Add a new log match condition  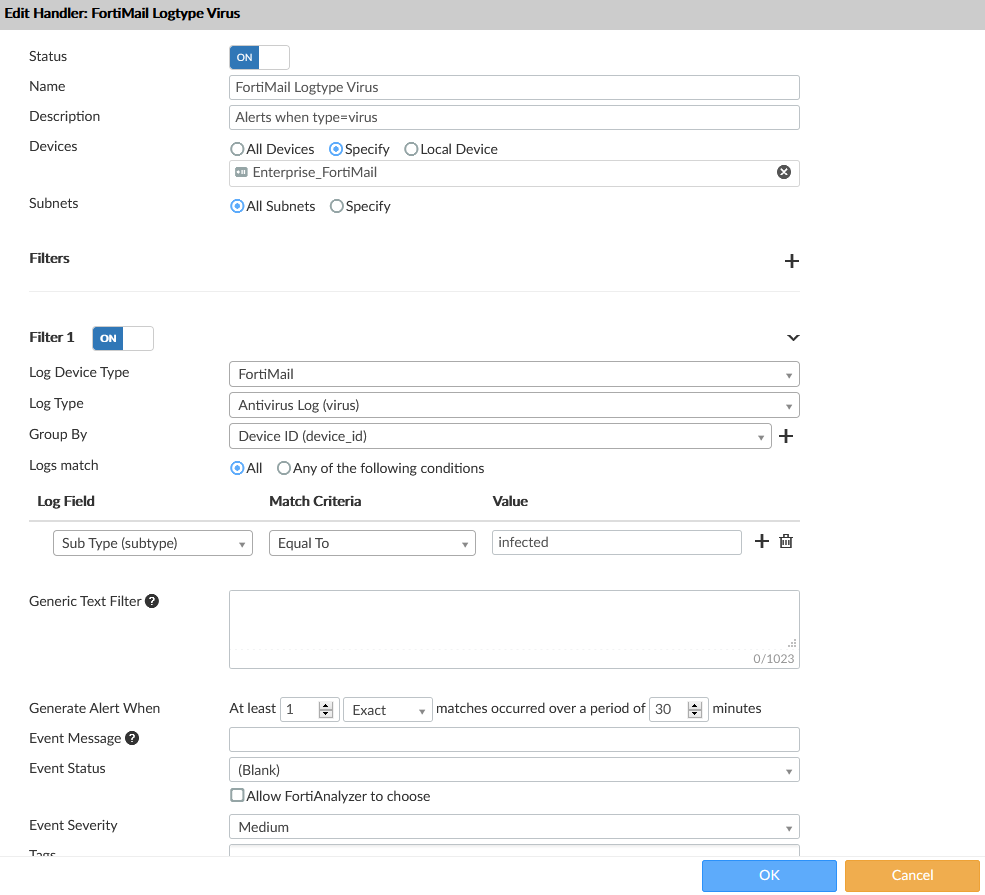761,541
